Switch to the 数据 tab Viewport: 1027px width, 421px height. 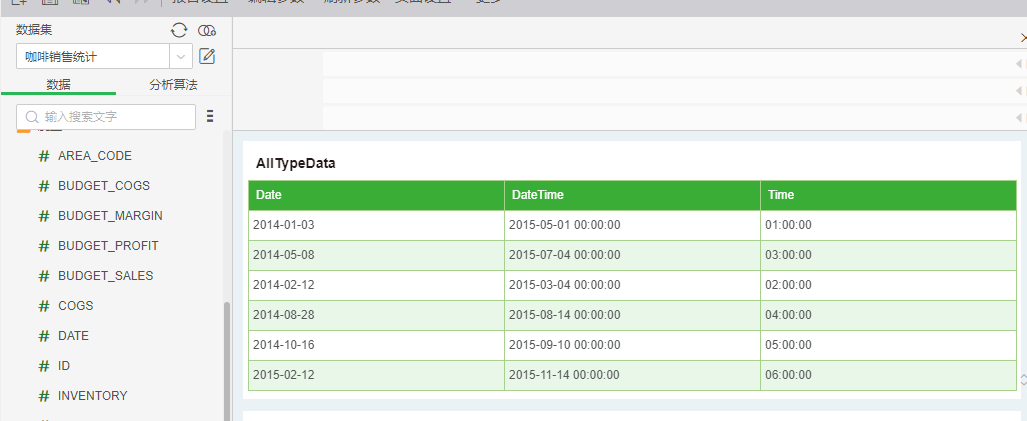pos(58,84)
